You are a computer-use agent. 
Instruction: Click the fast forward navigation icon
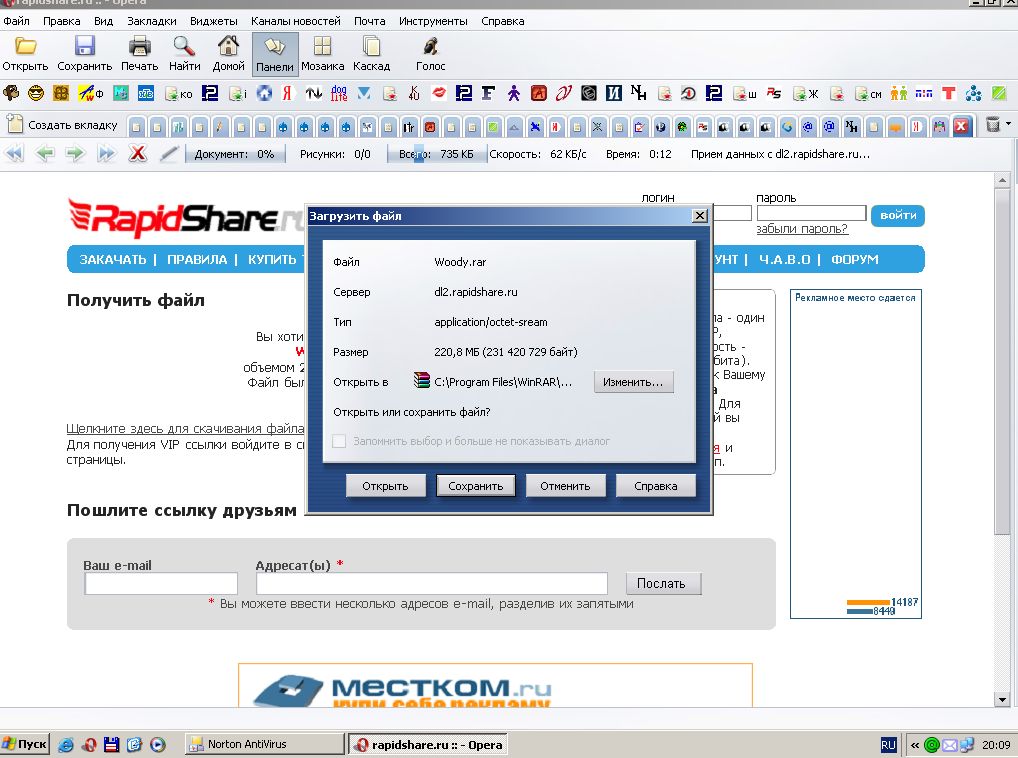tap(106, 154)
